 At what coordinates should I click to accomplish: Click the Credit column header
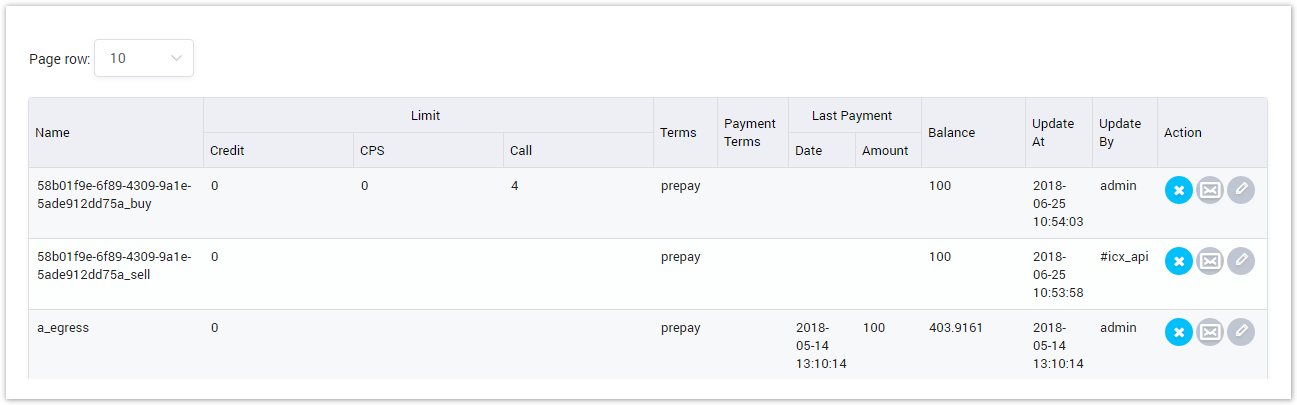coord(227,151)
